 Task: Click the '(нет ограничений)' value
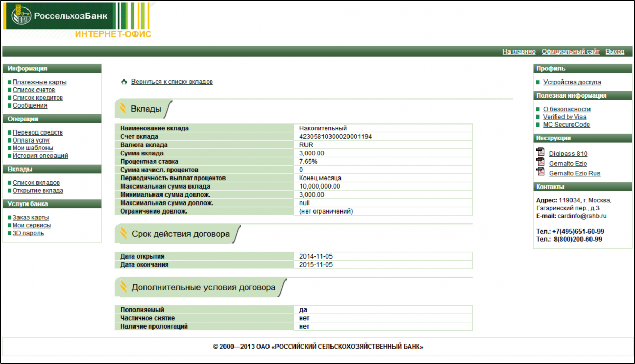click(326, 211)
